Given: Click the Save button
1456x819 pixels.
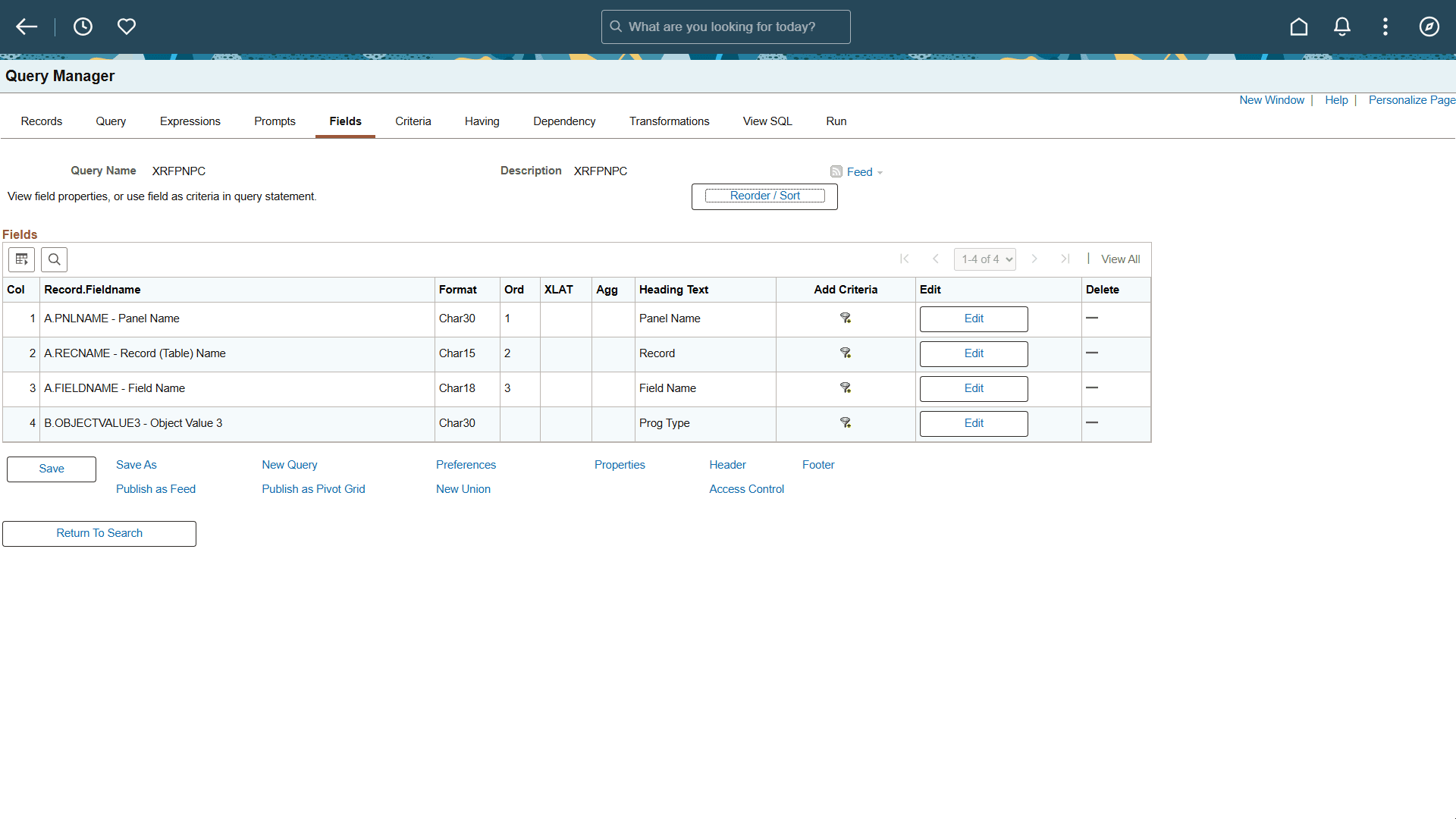Looking at the screenshot, I should [52, 469].
